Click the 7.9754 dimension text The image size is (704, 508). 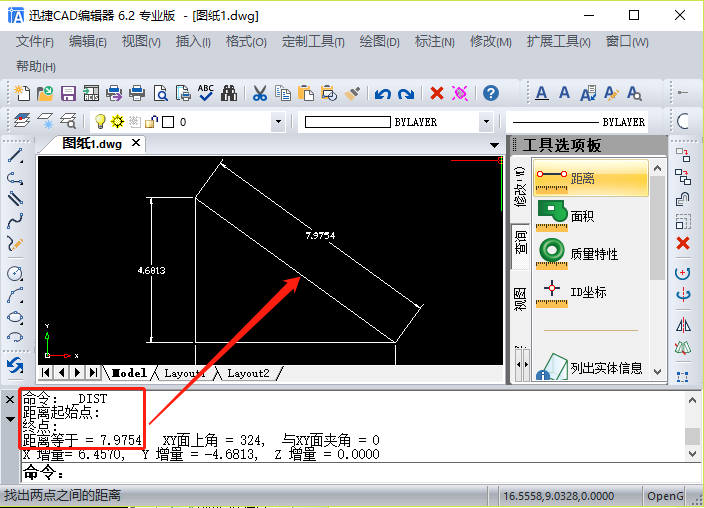pos(320,235)
